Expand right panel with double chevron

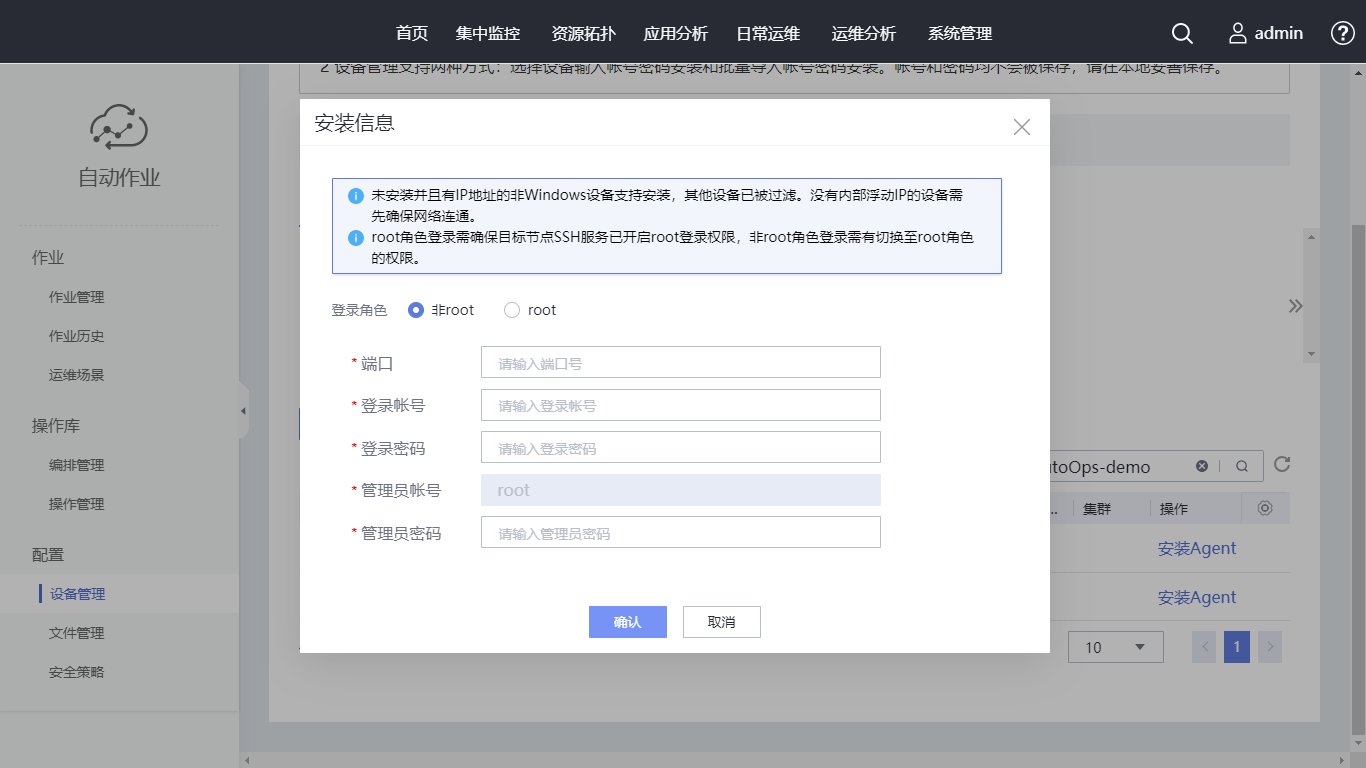click(1296, 306)
